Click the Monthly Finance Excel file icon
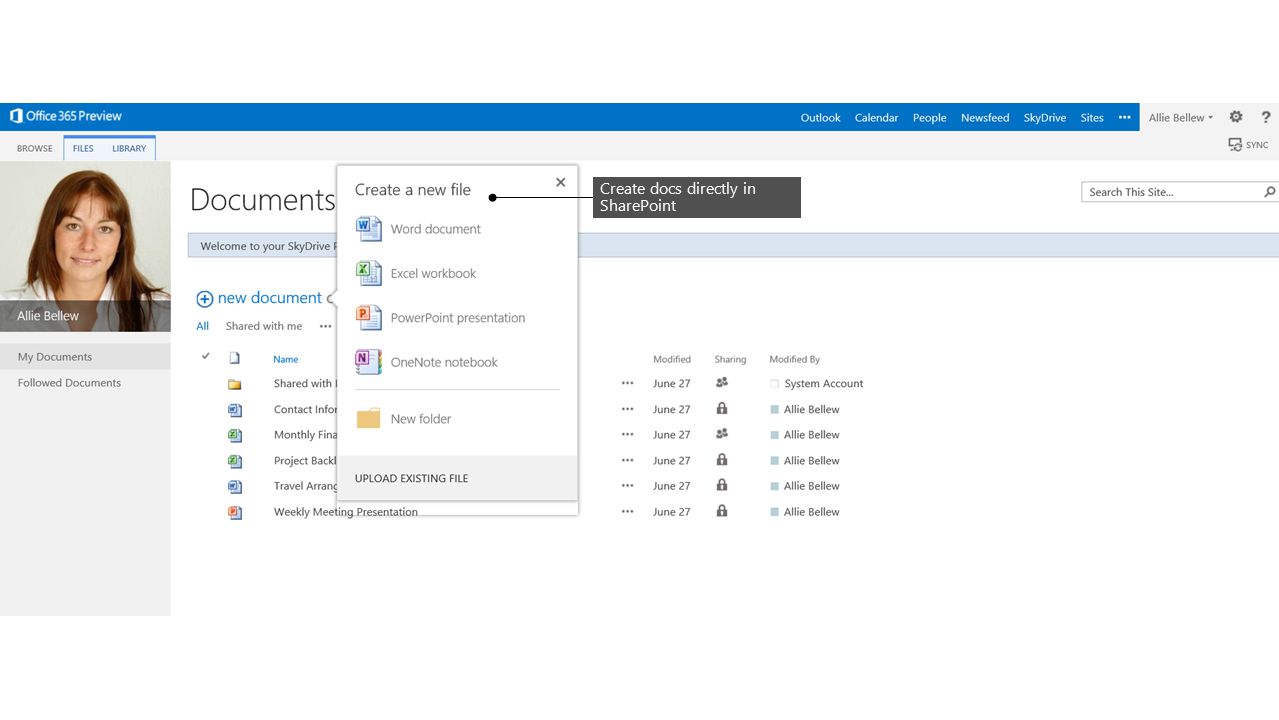1279x720 pixels. tap(235, 435)
